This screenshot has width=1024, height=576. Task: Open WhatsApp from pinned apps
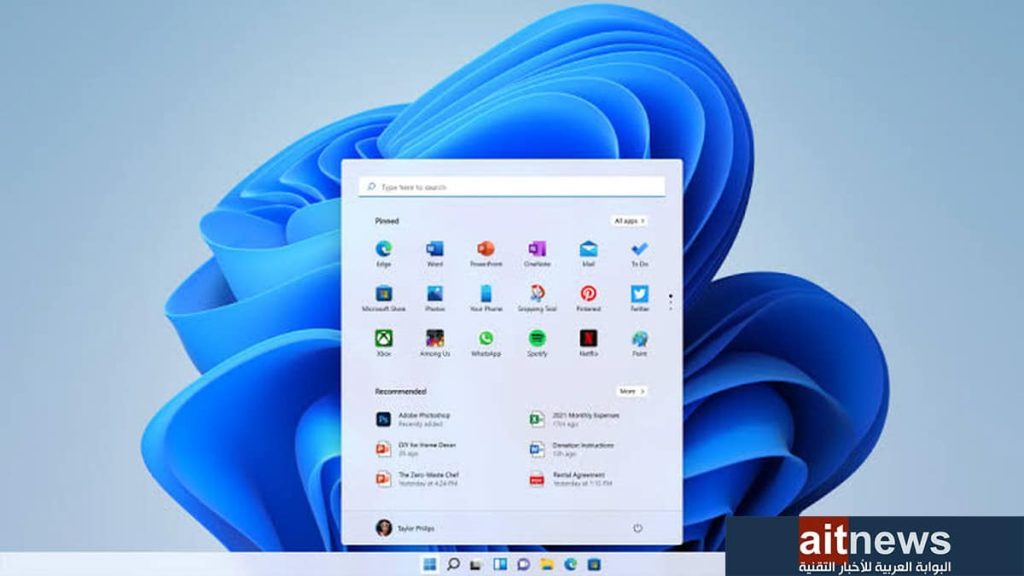coord(486,343)
